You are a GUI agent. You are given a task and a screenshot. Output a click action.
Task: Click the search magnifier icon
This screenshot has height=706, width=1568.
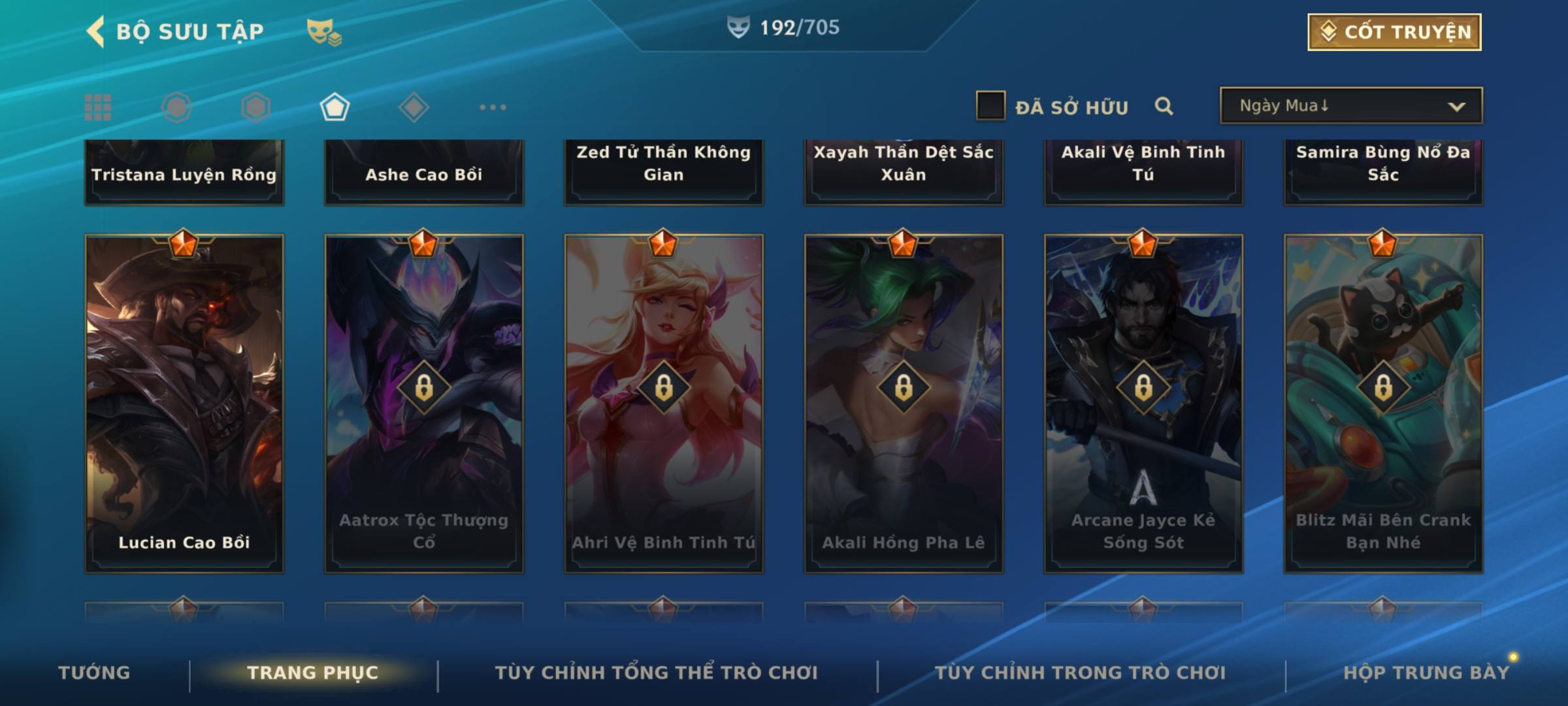tap(1164, 106)
